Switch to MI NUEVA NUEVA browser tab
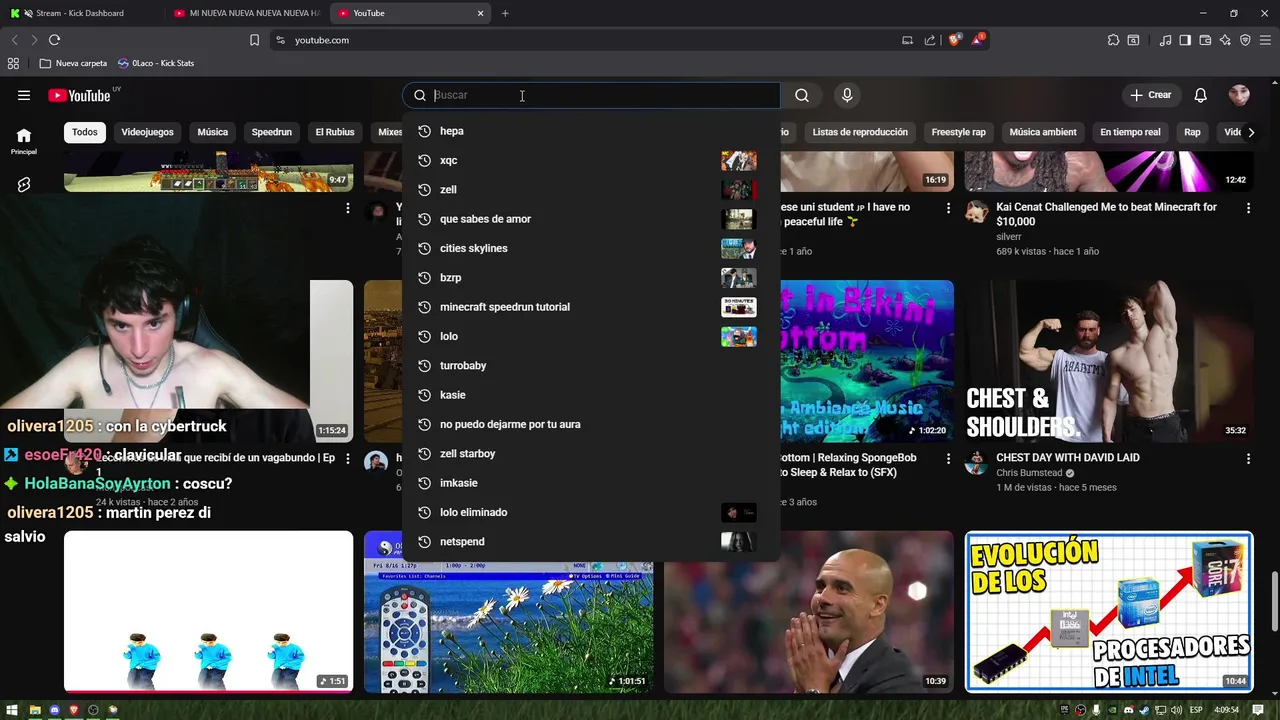The height and width of the screenshot is (720, 1280). (x=247, y=13)
